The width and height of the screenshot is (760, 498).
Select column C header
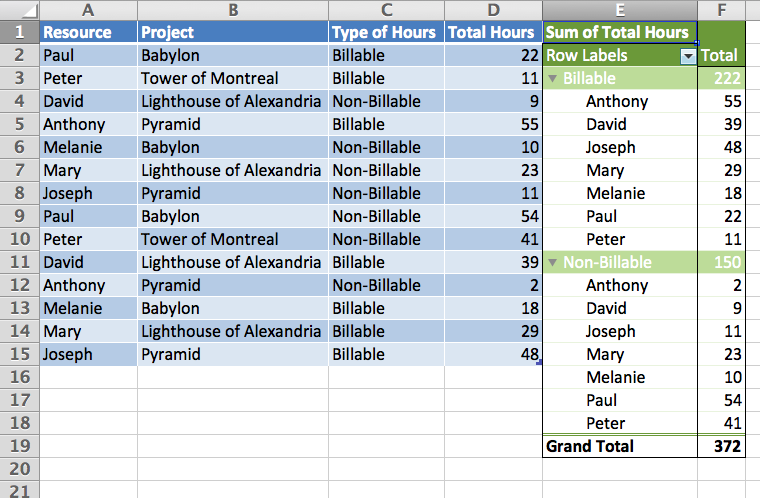pos(386,10)
